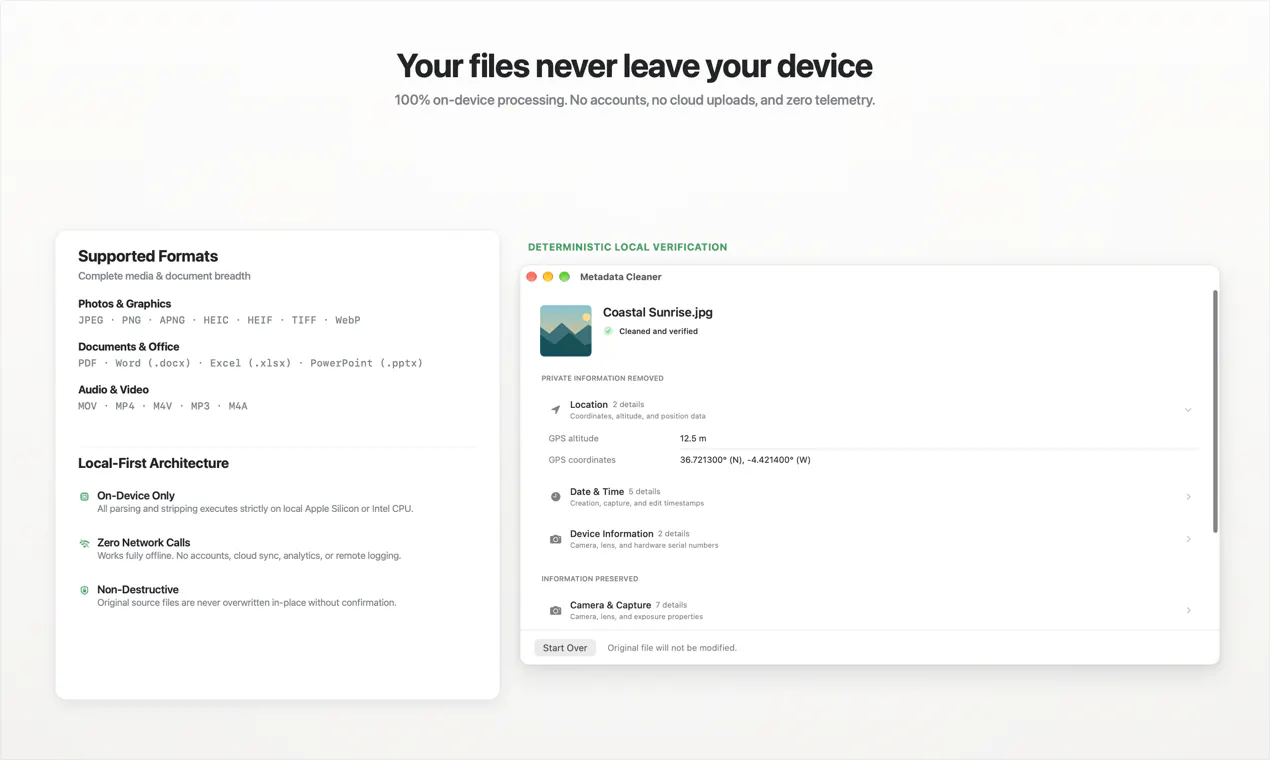Image resolution: width=1270 pixels, height=760 pixels.
Task: Click the JPEG format list line
Action: [219, 320]
